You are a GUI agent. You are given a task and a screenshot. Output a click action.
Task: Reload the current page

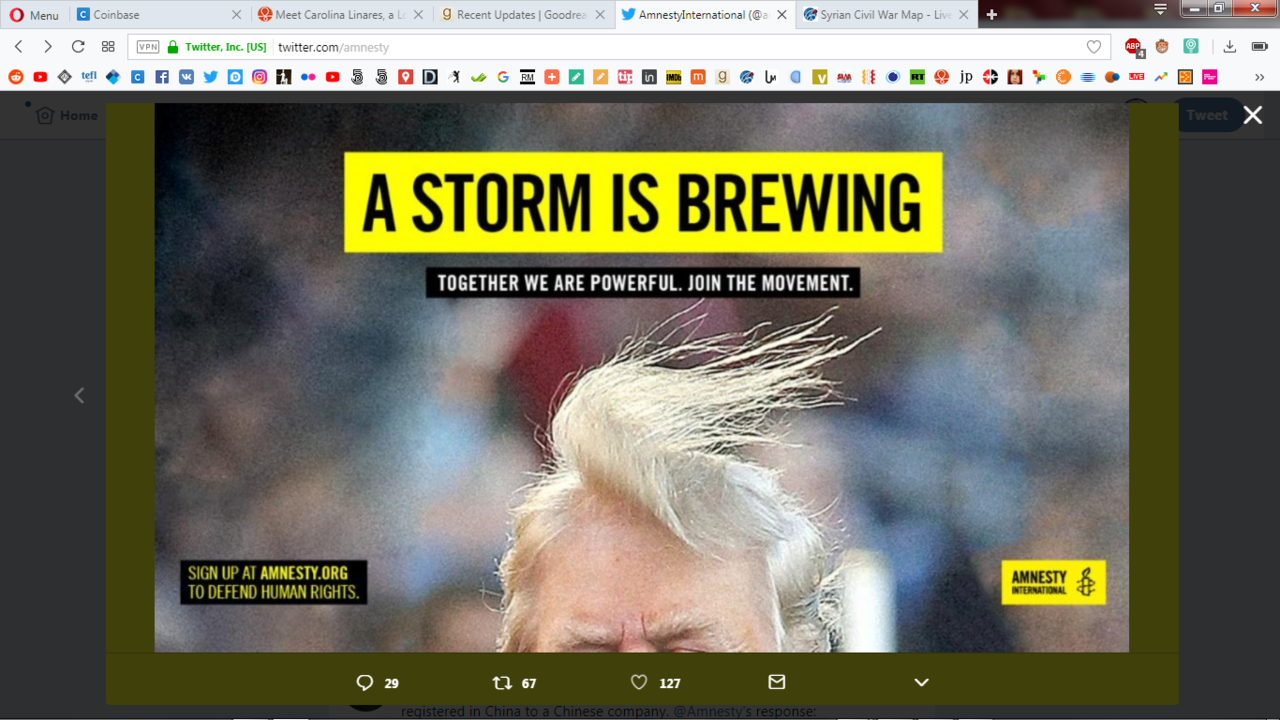coord(77,46)
